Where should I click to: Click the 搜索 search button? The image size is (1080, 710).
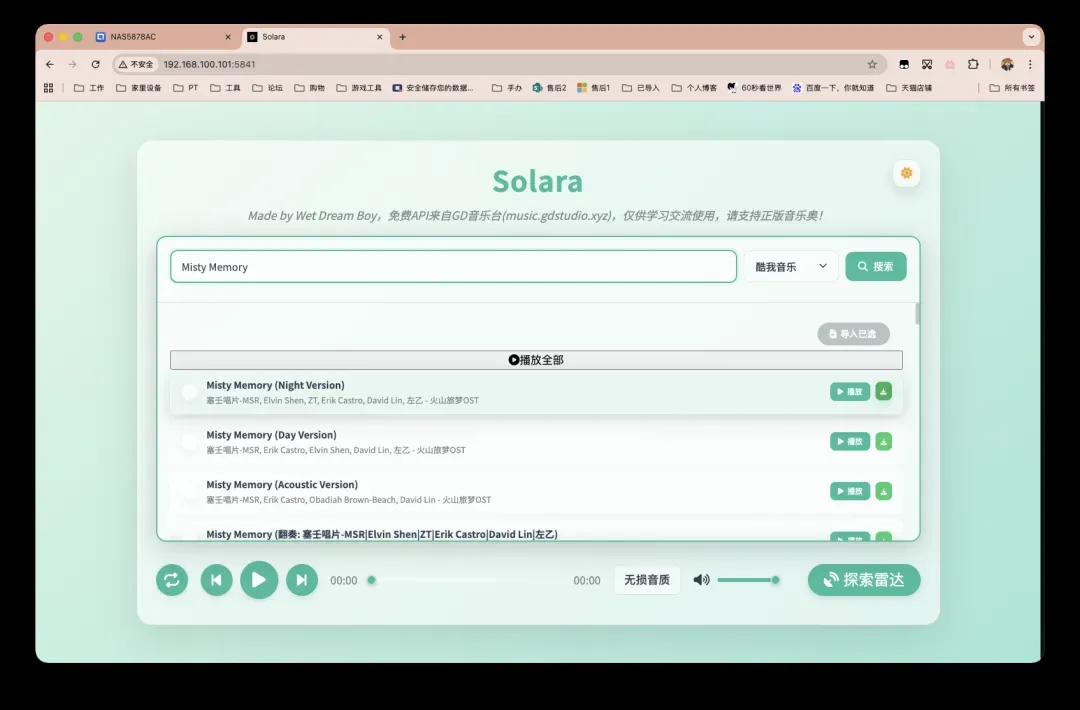pos(875,267)
